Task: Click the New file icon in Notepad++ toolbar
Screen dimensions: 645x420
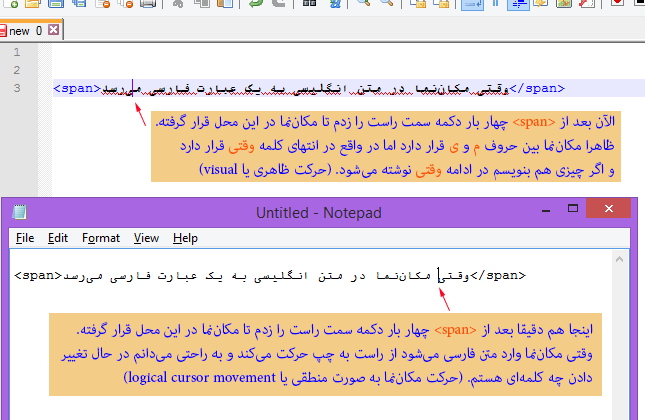Action: 10,3
